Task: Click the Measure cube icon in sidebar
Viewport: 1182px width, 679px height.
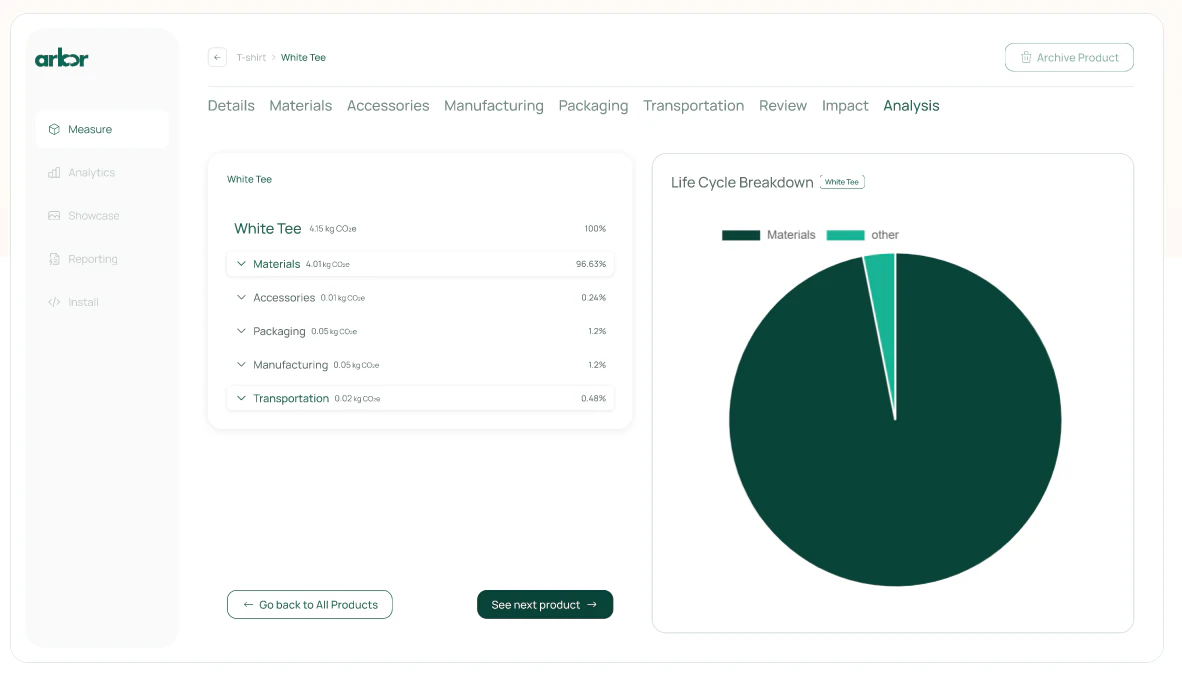Action: 54,129
